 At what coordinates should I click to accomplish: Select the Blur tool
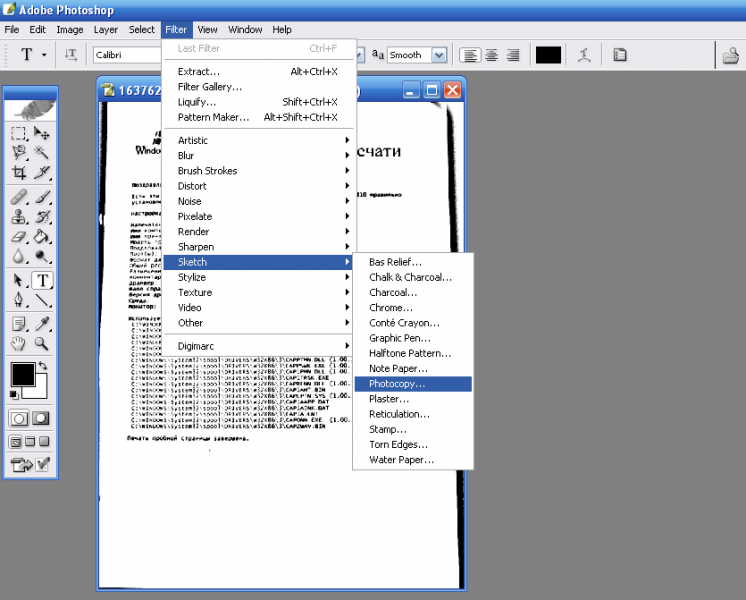point(19,256)
